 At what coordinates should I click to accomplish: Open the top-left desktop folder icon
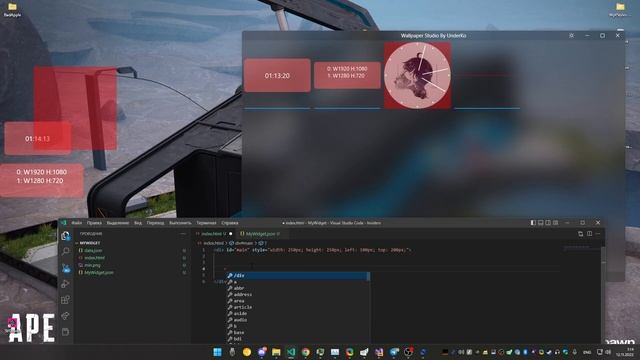[x=12, y=10]
